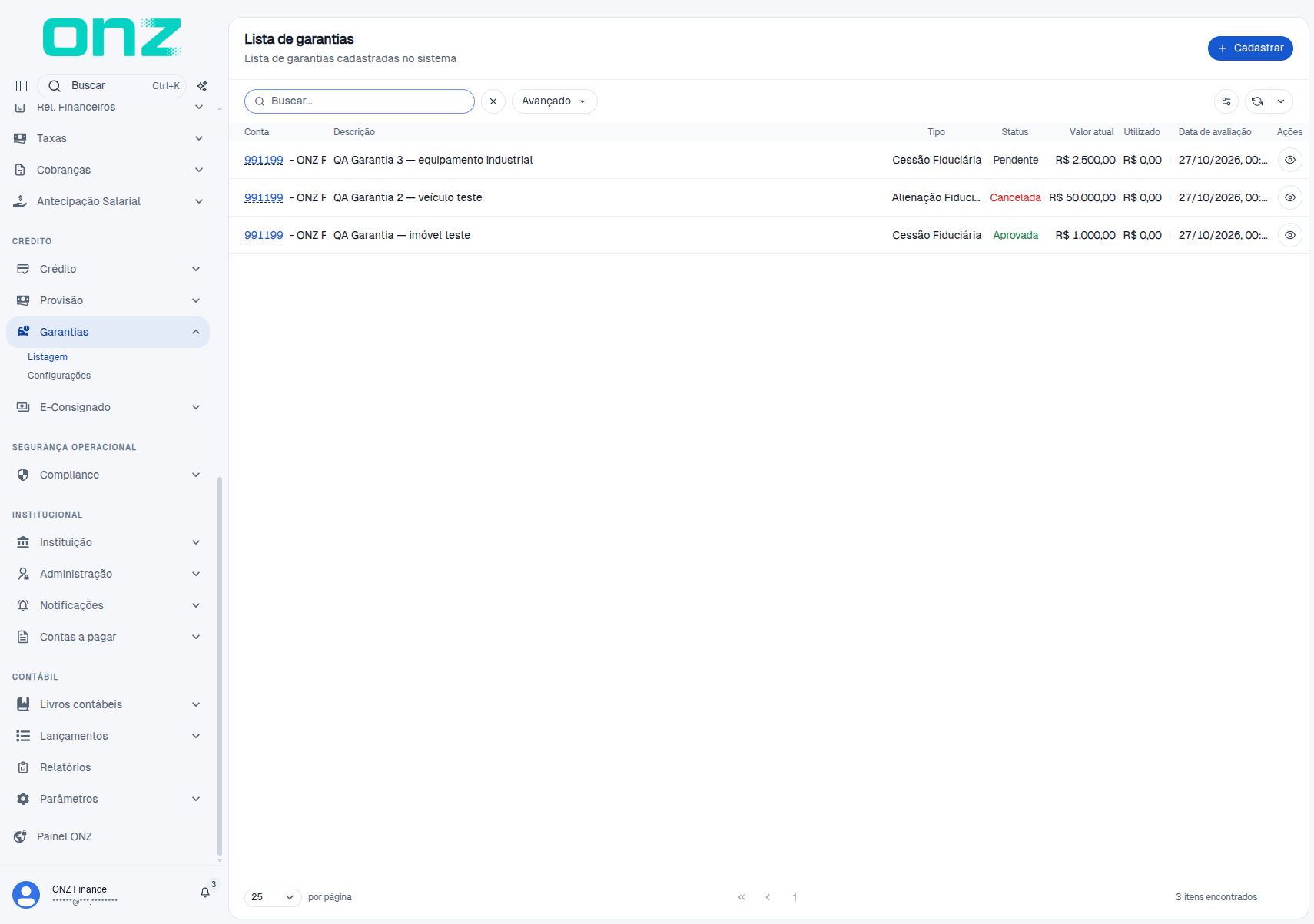This screenshot has width=1314, height=924.
Task: Click the AI sparkle icon beside search
Action: 202,86
